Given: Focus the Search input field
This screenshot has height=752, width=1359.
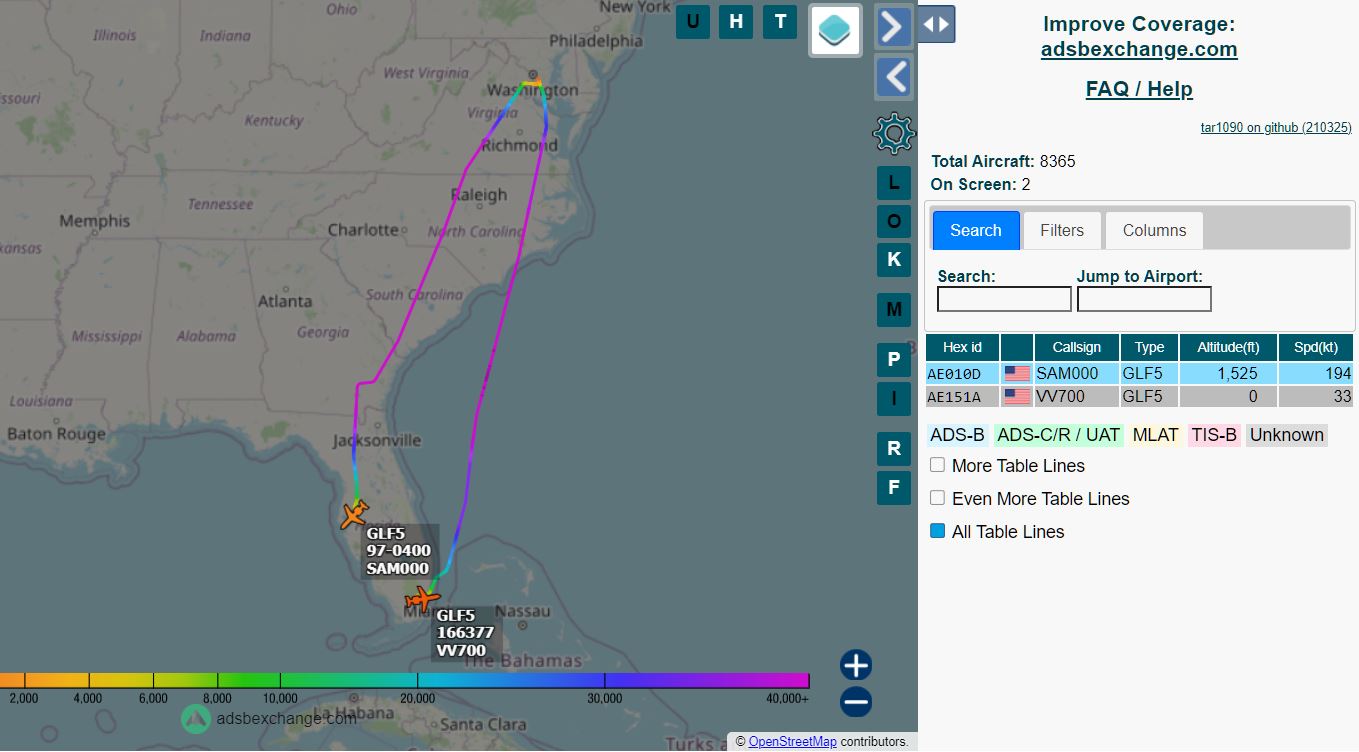Looking at the screenshot, I should point(1004,299).
